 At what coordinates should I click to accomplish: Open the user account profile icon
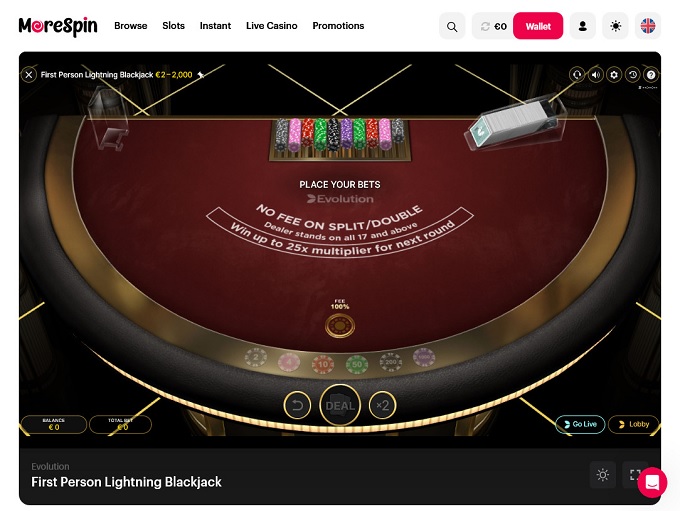(582, 26)
